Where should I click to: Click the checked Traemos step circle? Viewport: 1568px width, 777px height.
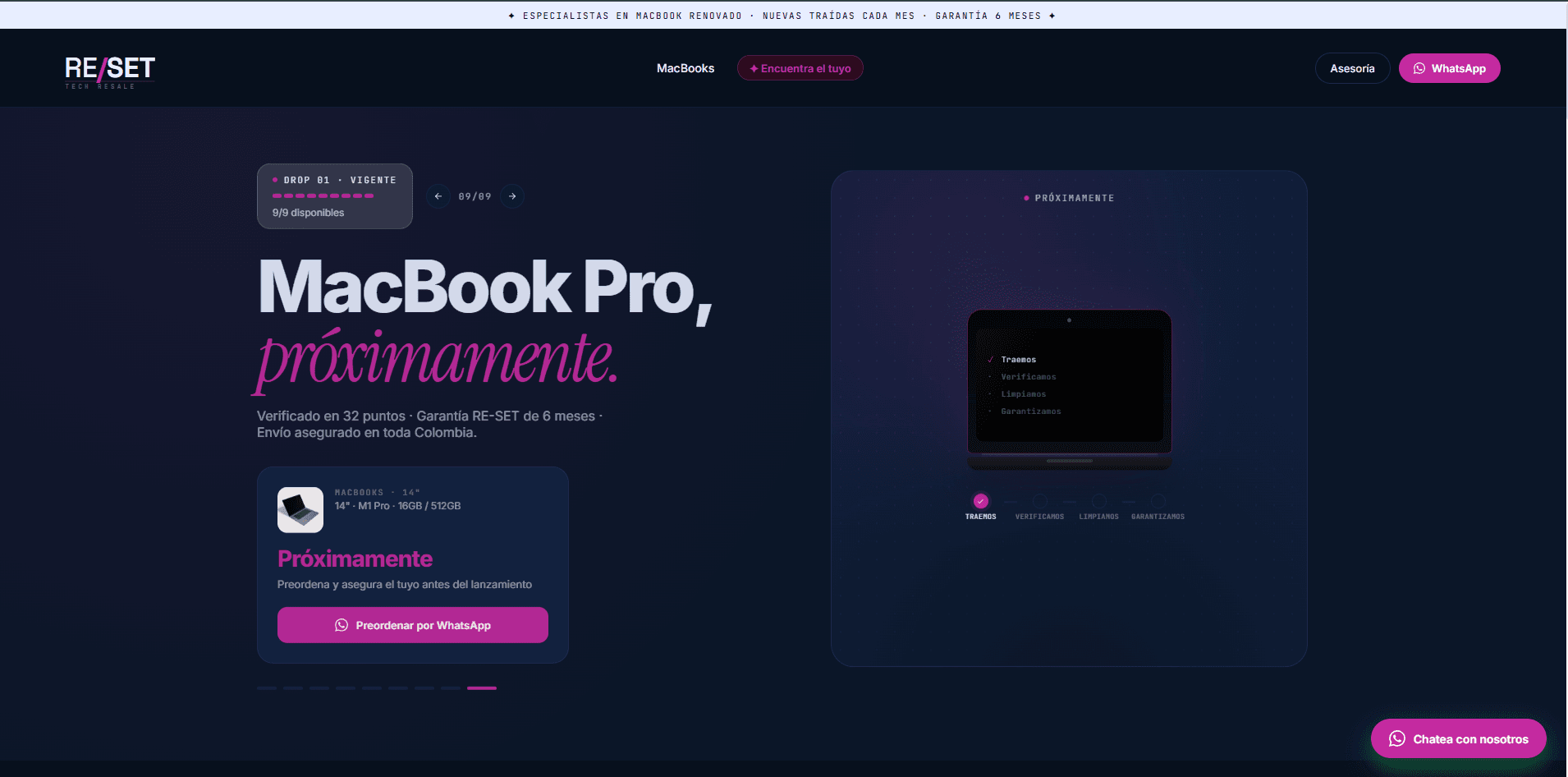(980, 501)
